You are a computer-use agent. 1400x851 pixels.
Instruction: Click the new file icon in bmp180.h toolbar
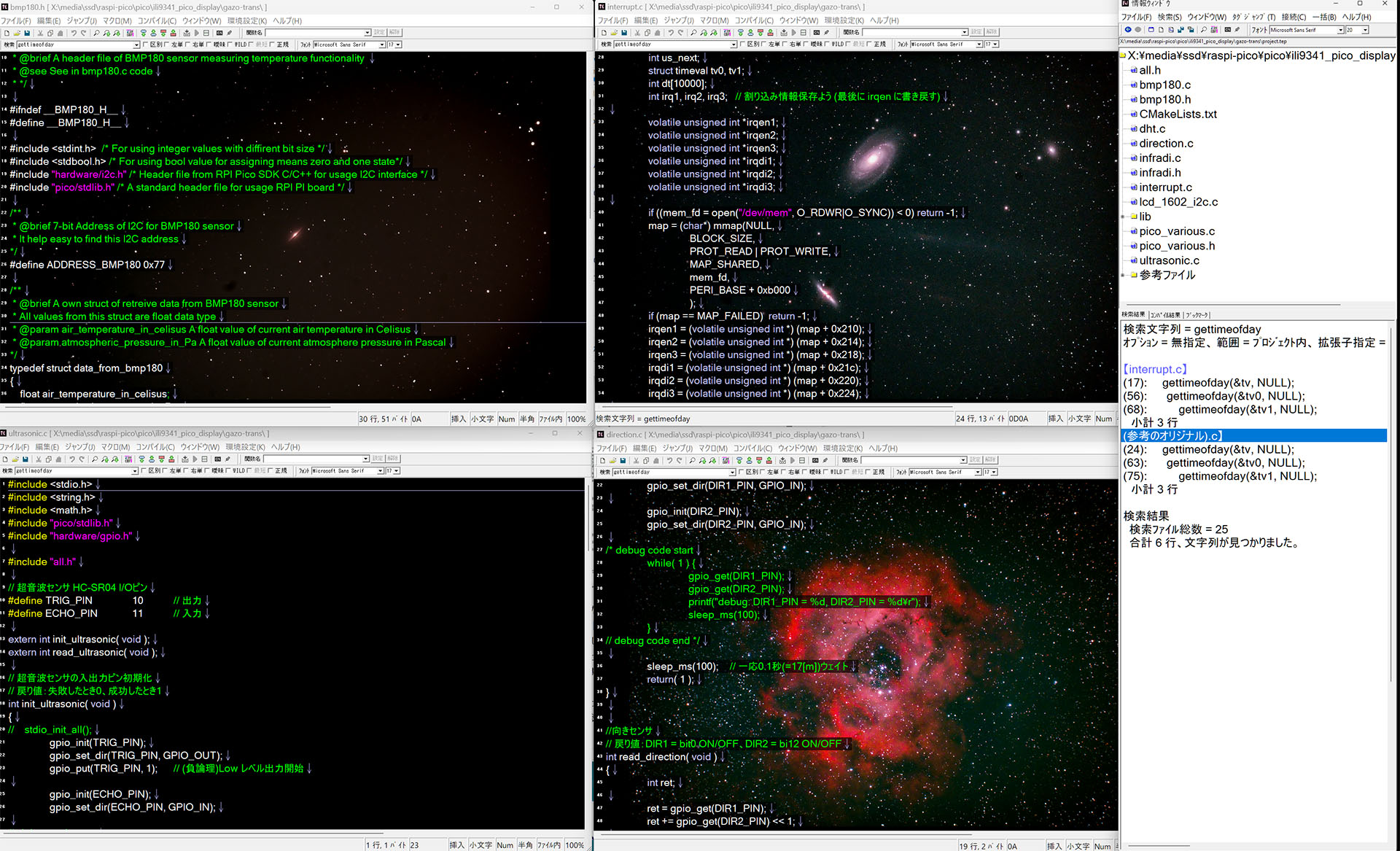(7, 33)
